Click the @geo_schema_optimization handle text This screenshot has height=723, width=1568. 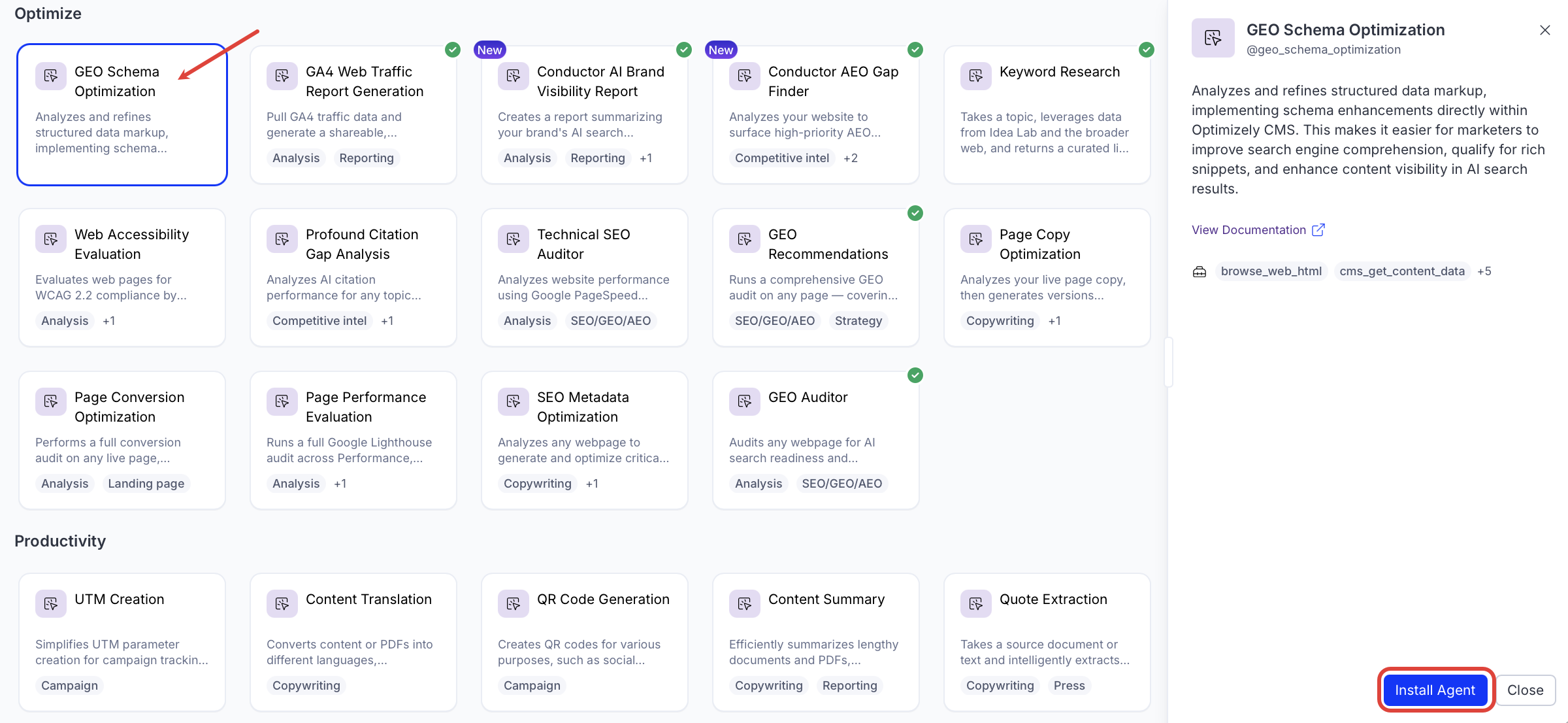coord(1324,50)
